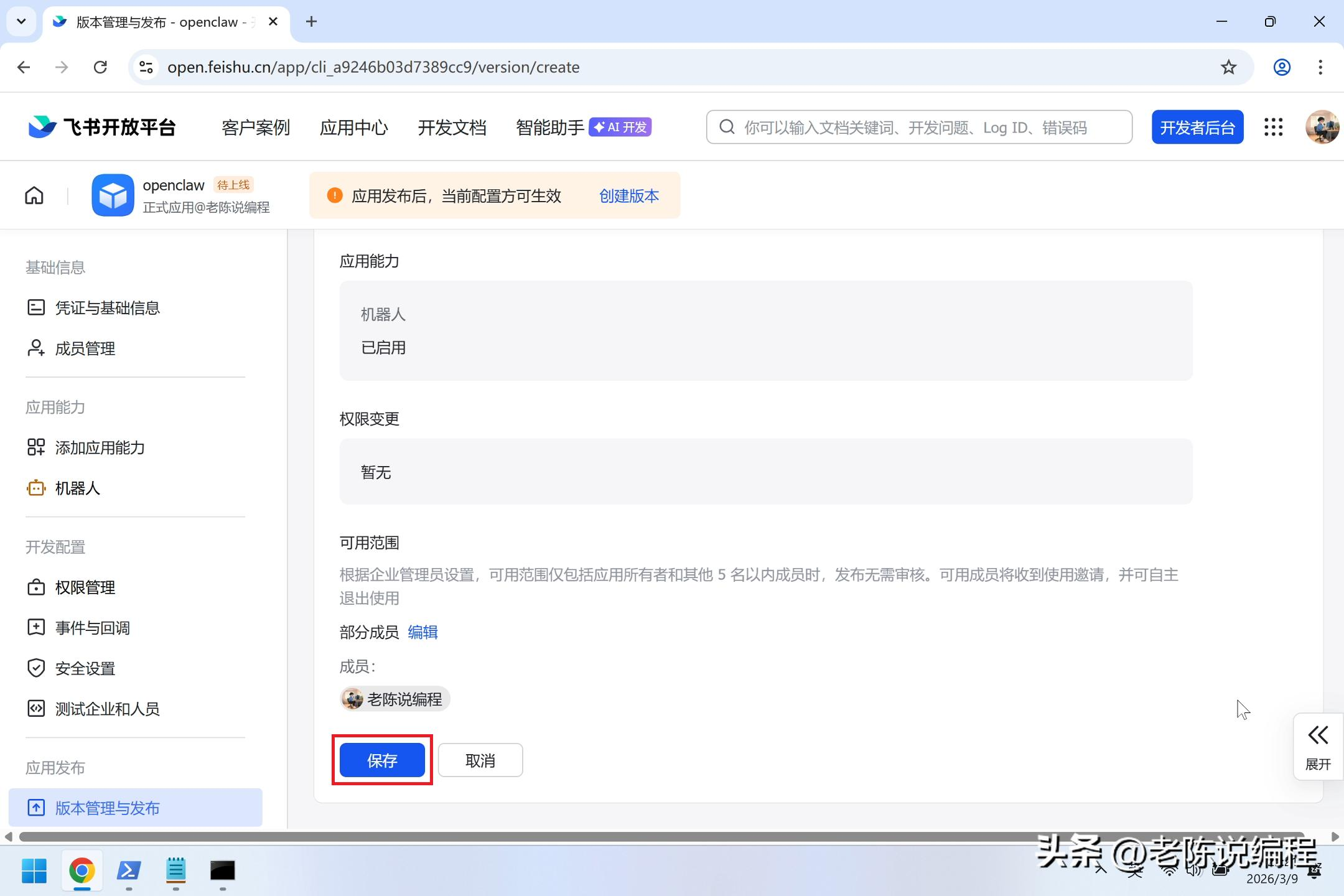Click the 创建版本 link in banner
Viewport: 1344px width, 896px height.
click(x=628, y=196)
